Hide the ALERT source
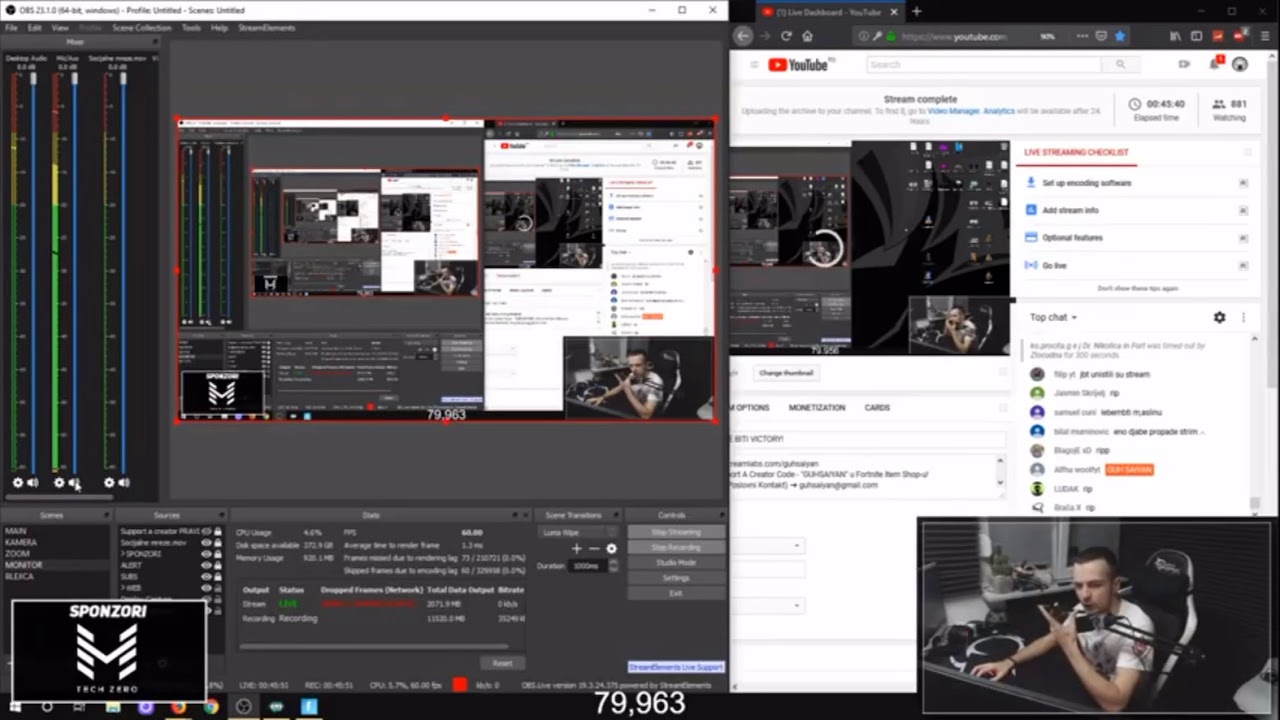 [206, 565]
